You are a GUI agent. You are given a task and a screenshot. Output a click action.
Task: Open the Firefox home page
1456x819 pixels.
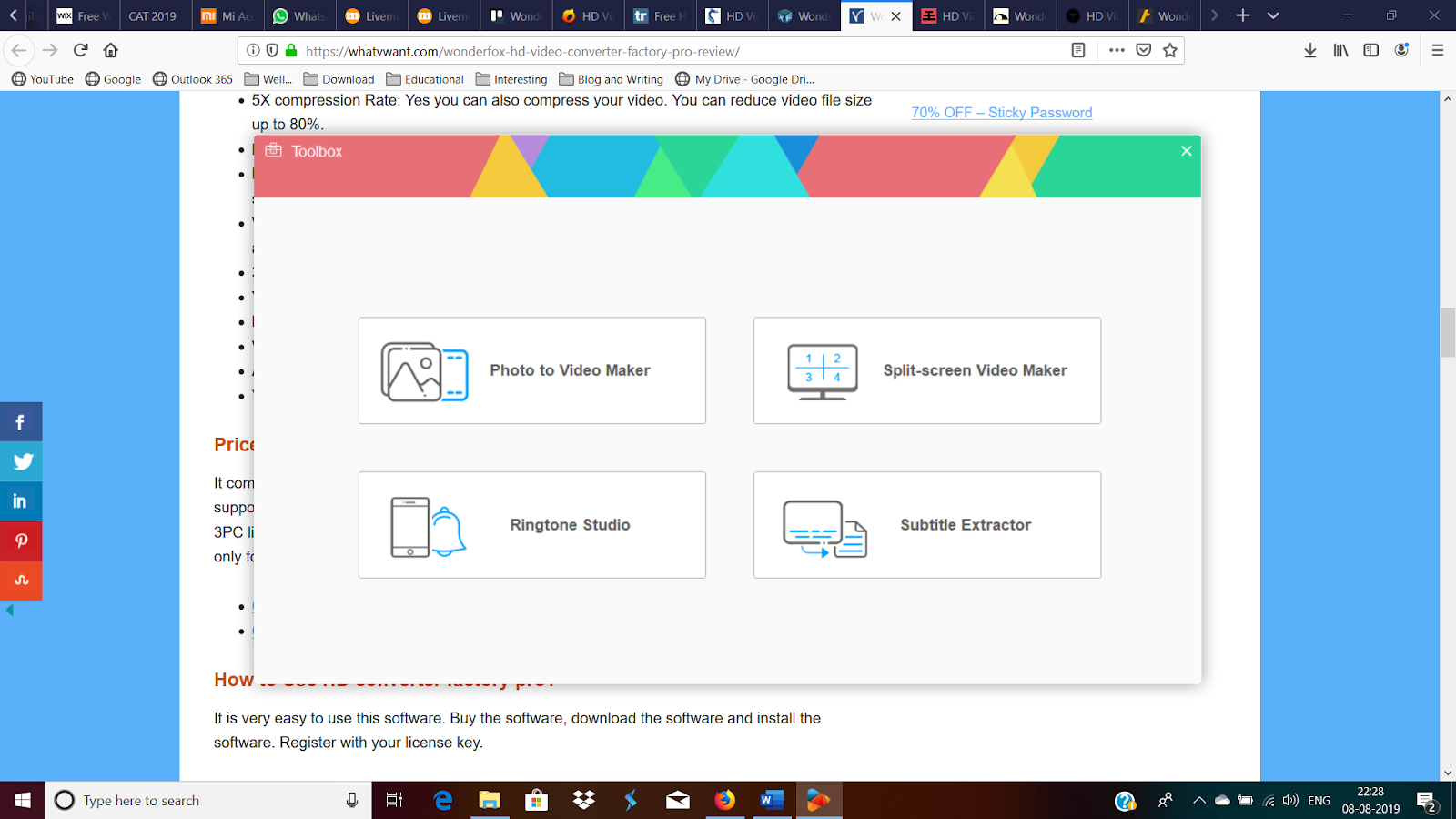coord(111,51)
